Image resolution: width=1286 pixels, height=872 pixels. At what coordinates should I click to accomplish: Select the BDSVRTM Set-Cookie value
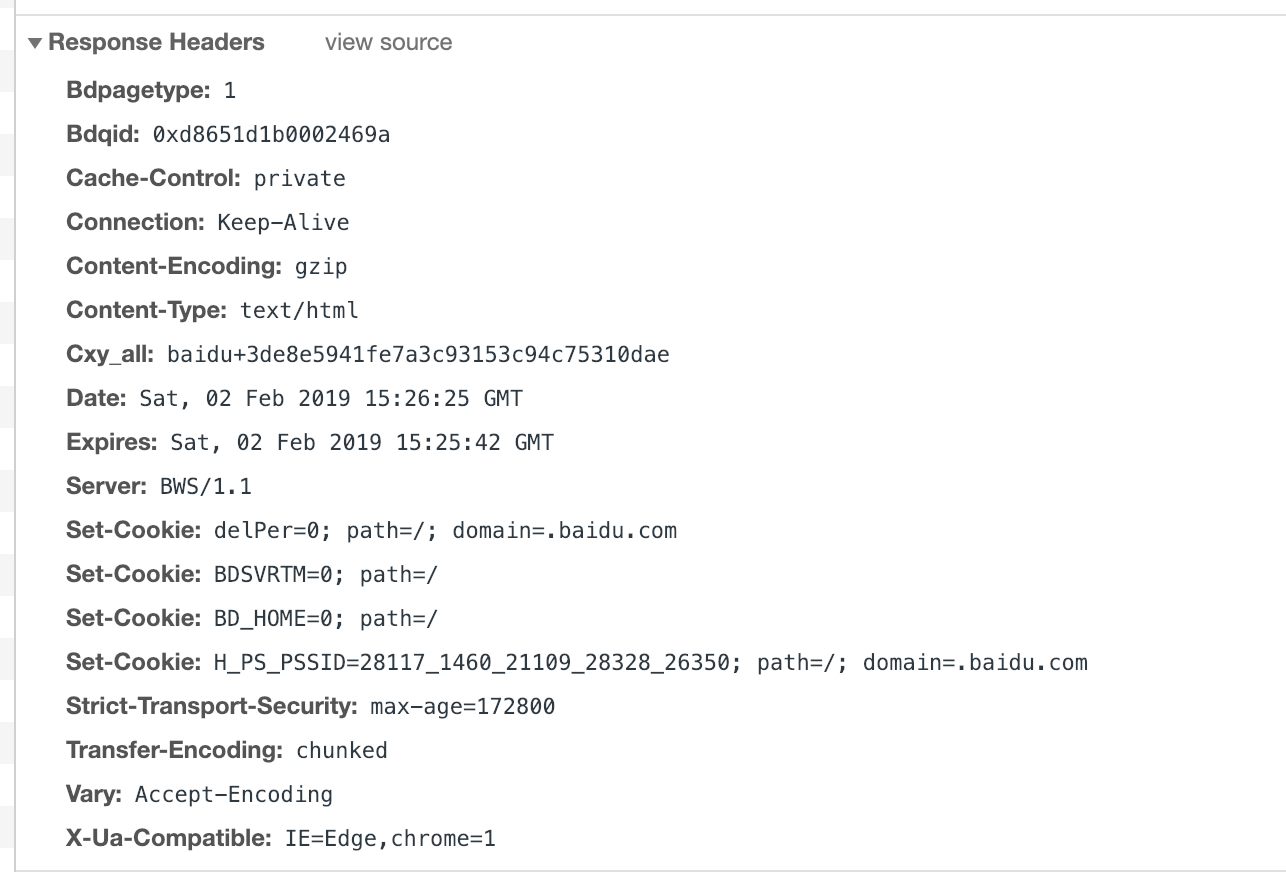point(326,574)
